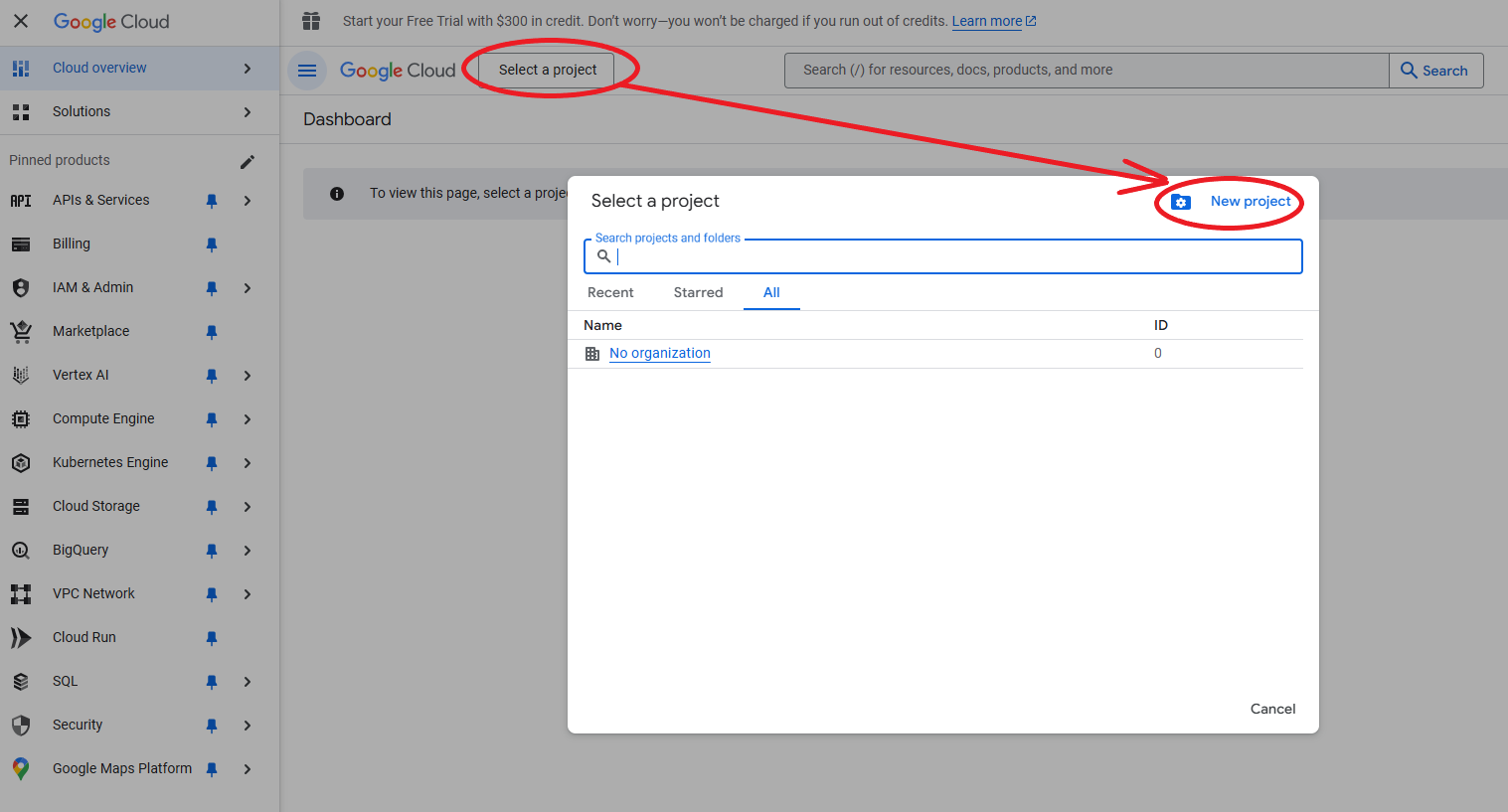Viewport: 1508px width, 812px height.
Task: Select the All tab
Action: pos(771,292)
